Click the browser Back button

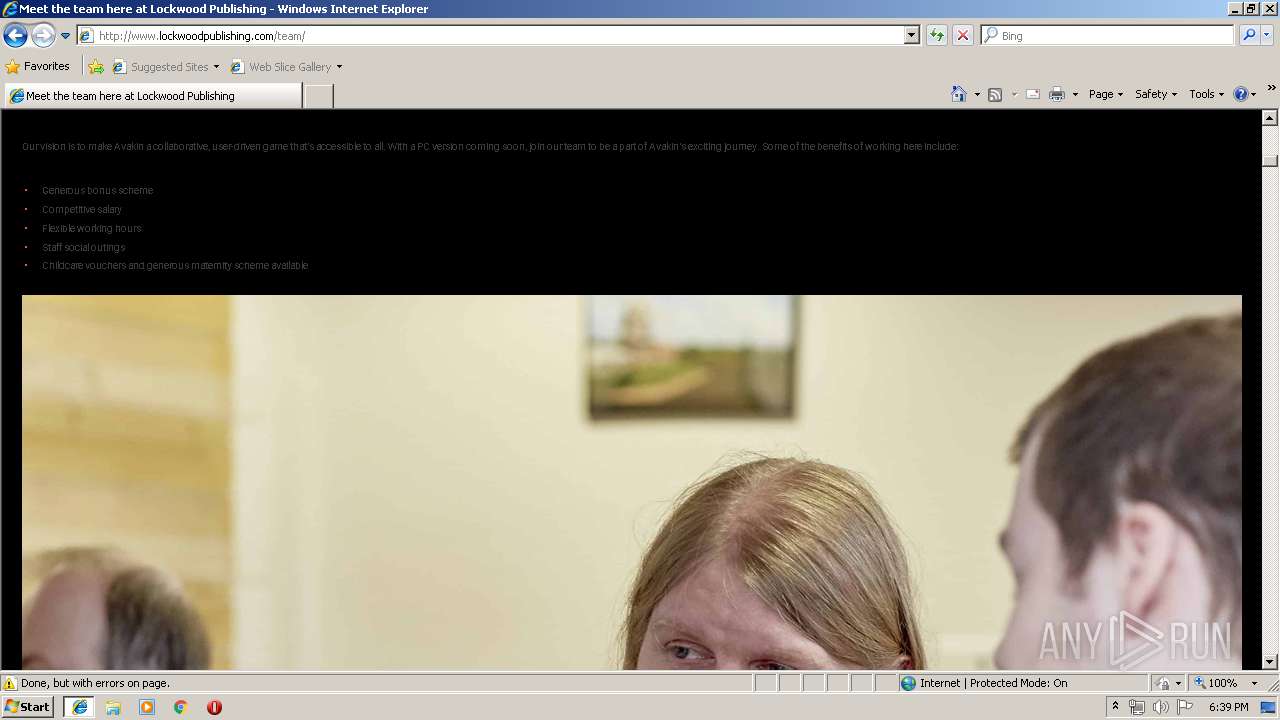[15, 35]
